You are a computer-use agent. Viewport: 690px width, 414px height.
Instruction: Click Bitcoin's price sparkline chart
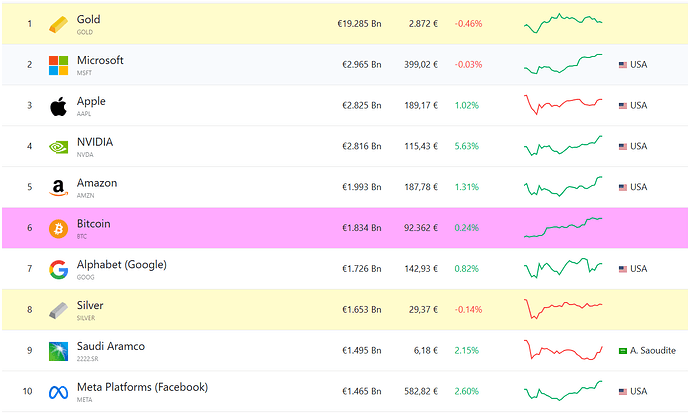pyautogui.click(x=563, y=227)
